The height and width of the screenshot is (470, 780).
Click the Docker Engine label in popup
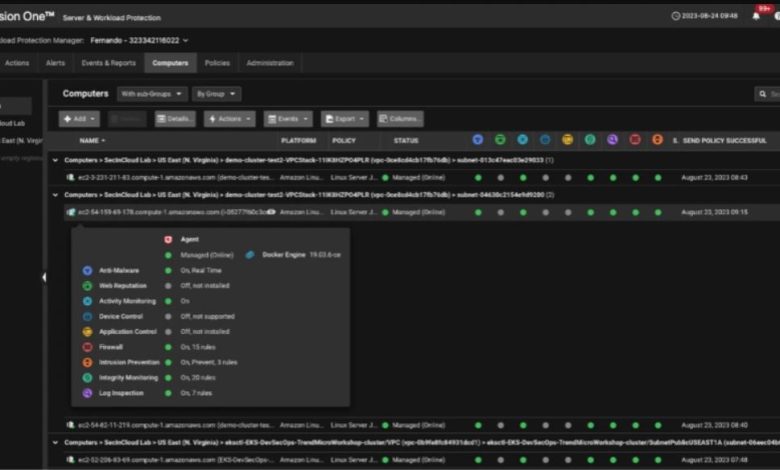(284, 255)
